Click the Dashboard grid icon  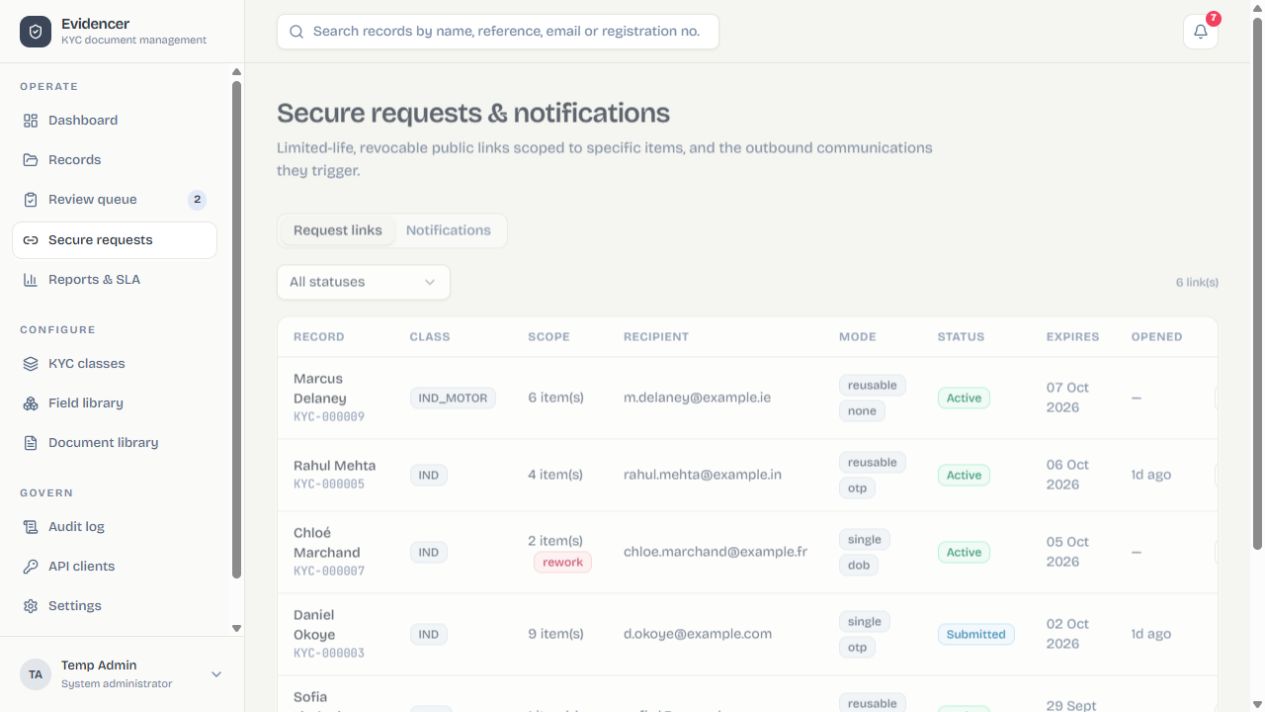(x=30, y=120)
